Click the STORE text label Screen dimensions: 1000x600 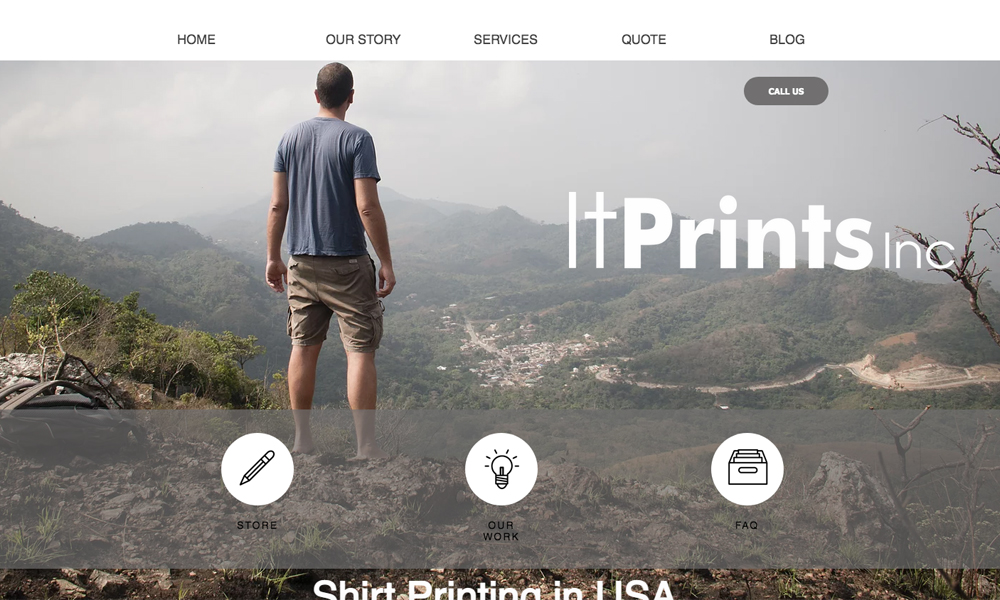[257, 525]
